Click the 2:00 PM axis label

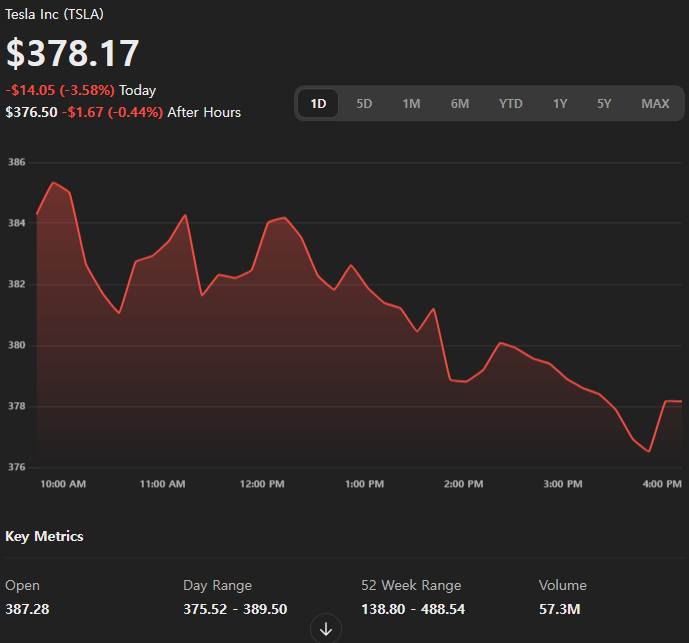[464, 484]
